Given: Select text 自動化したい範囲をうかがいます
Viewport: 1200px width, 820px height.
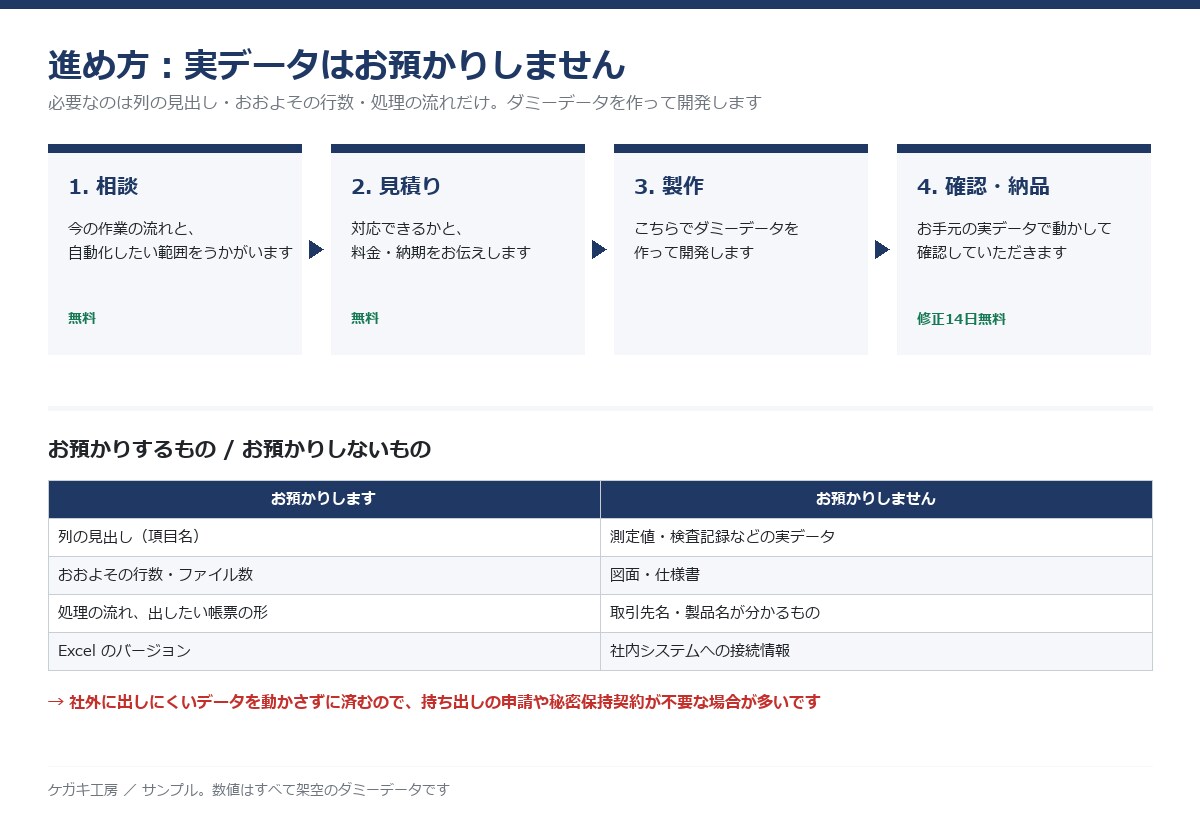Looking at the screenshot, I should pos(180,252).
